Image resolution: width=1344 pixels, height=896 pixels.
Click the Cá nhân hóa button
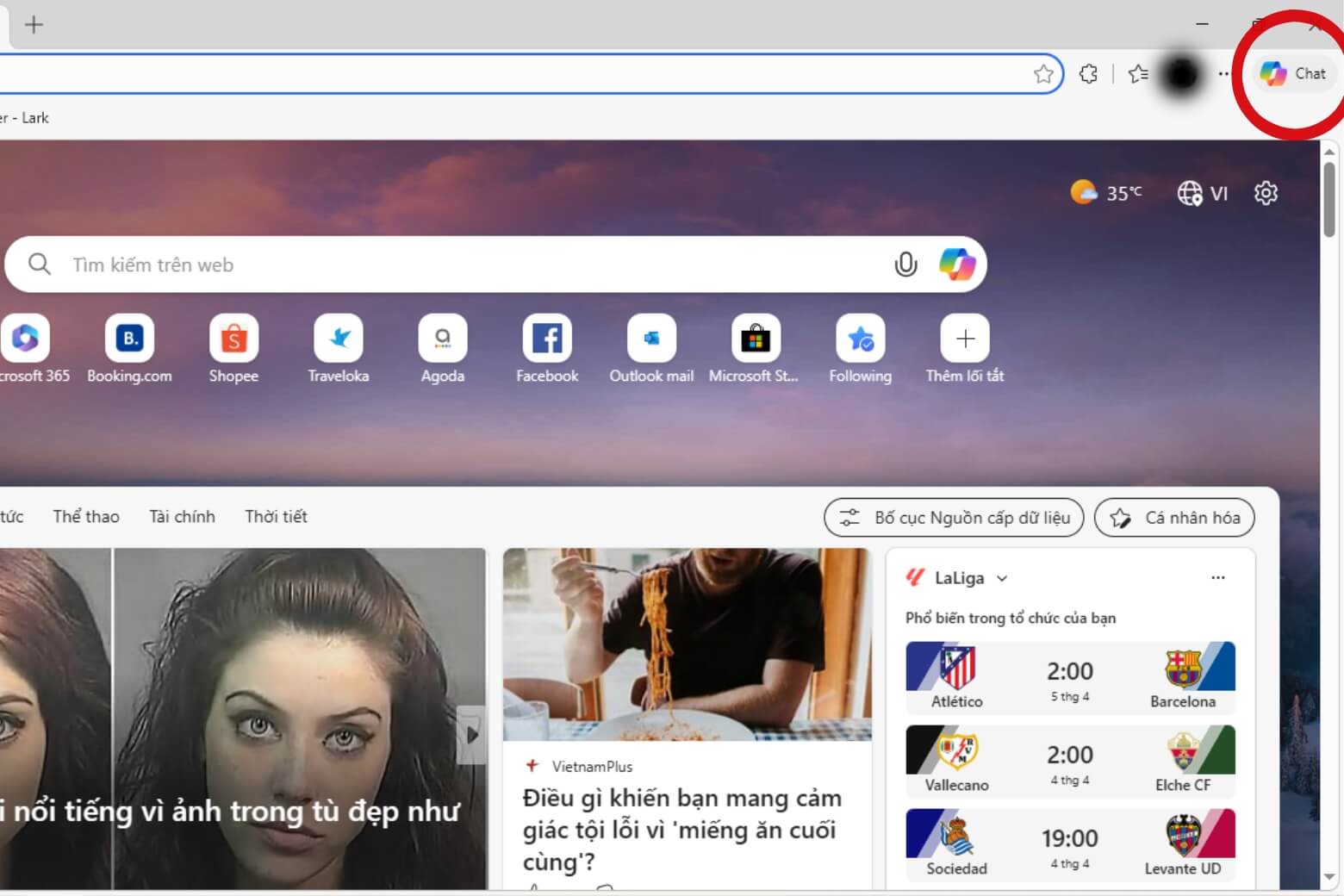[x=1173, y=517]
